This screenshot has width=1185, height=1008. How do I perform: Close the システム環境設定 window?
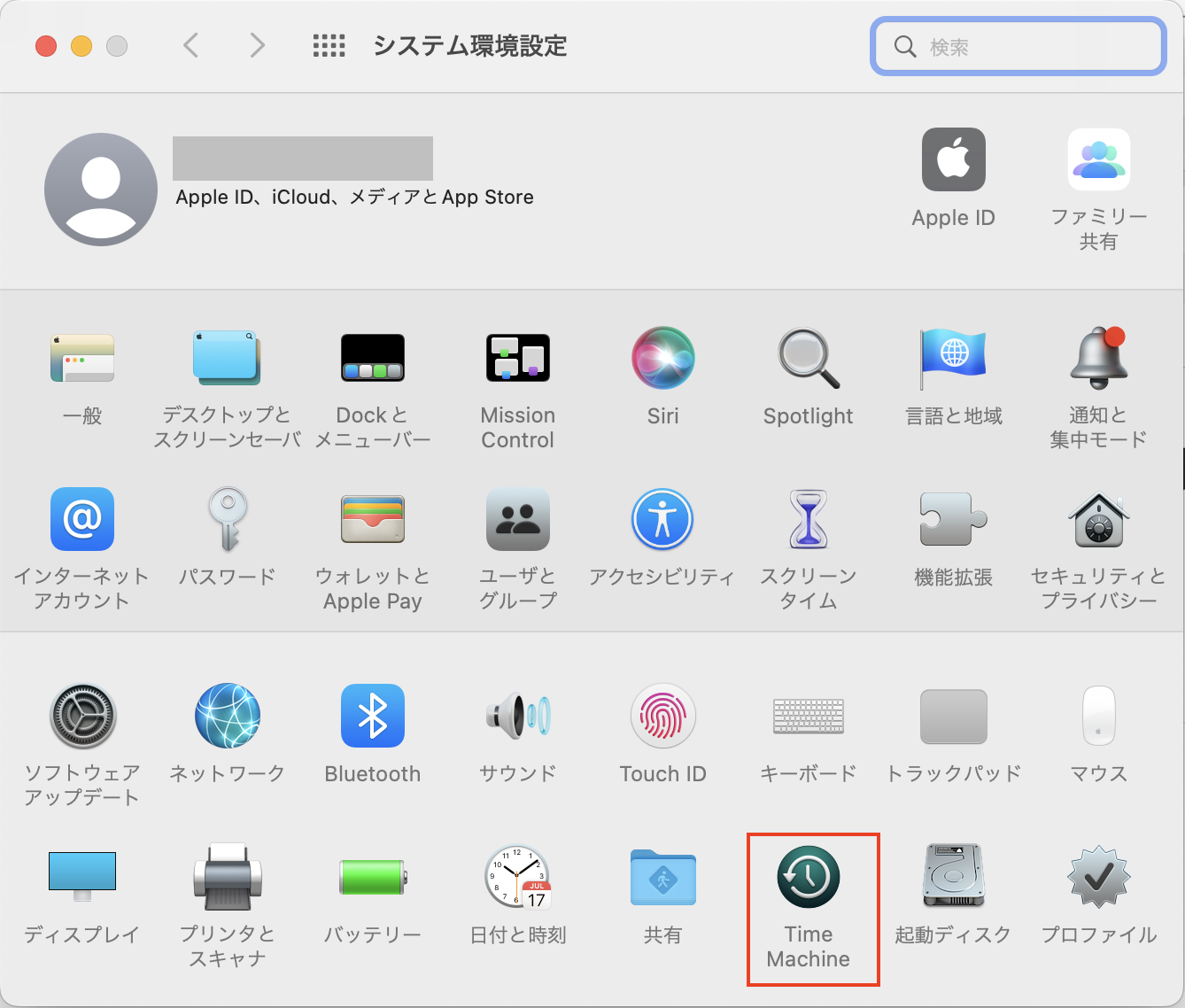[46, 46]
